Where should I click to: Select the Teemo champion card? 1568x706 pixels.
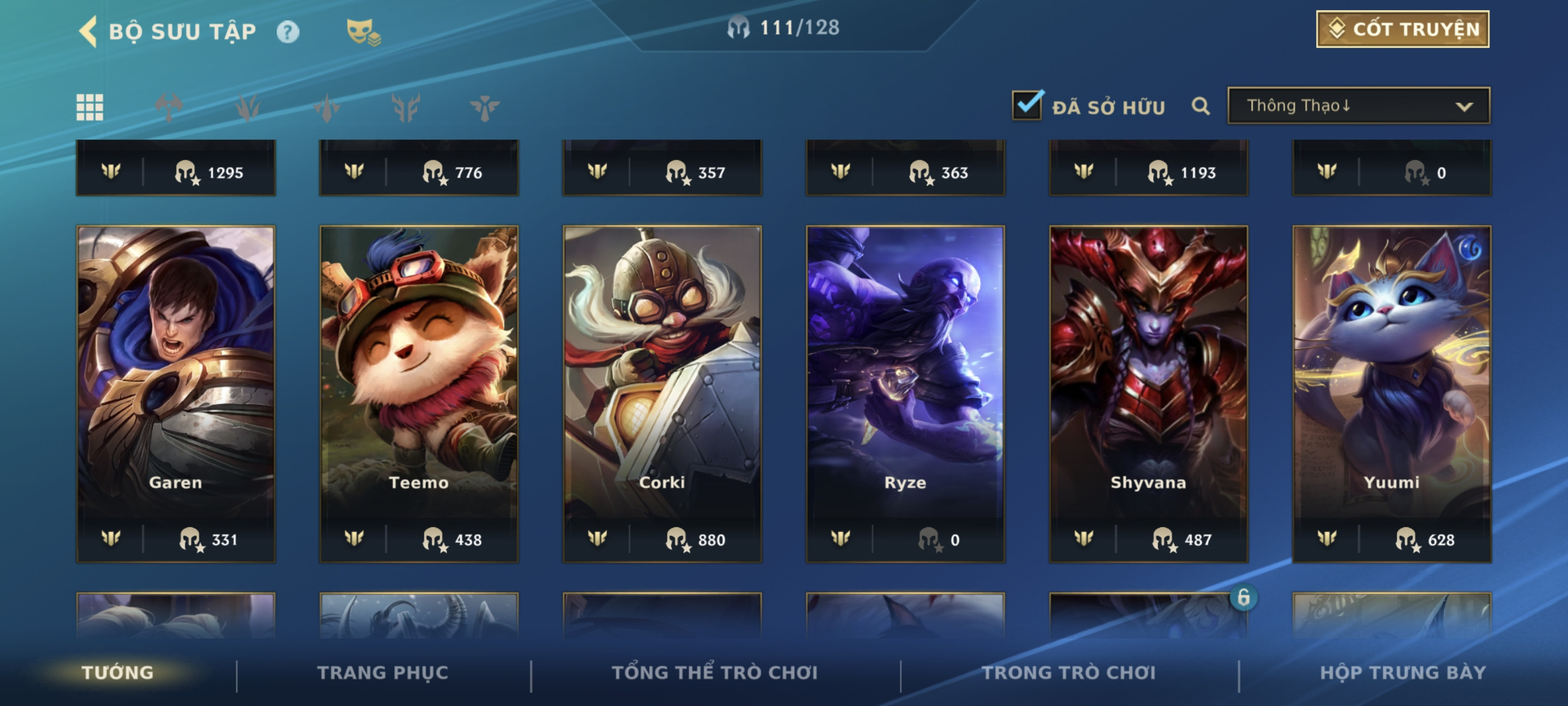point(419,393)
